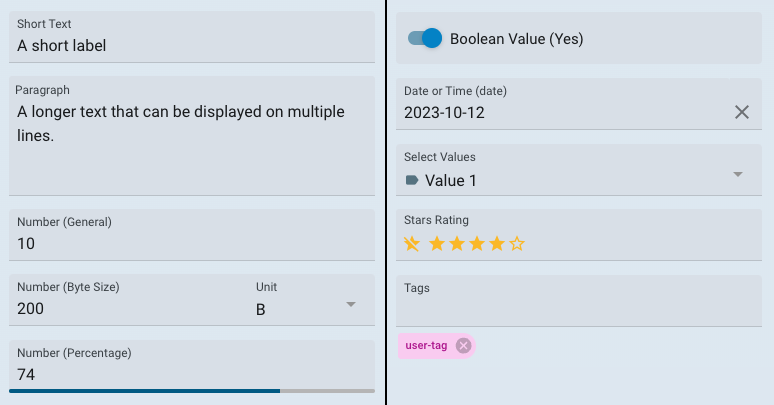Set rating to two stars
The width and height of the screenshot is (774, 405).
pyautogui.click(x=457, y=243)
